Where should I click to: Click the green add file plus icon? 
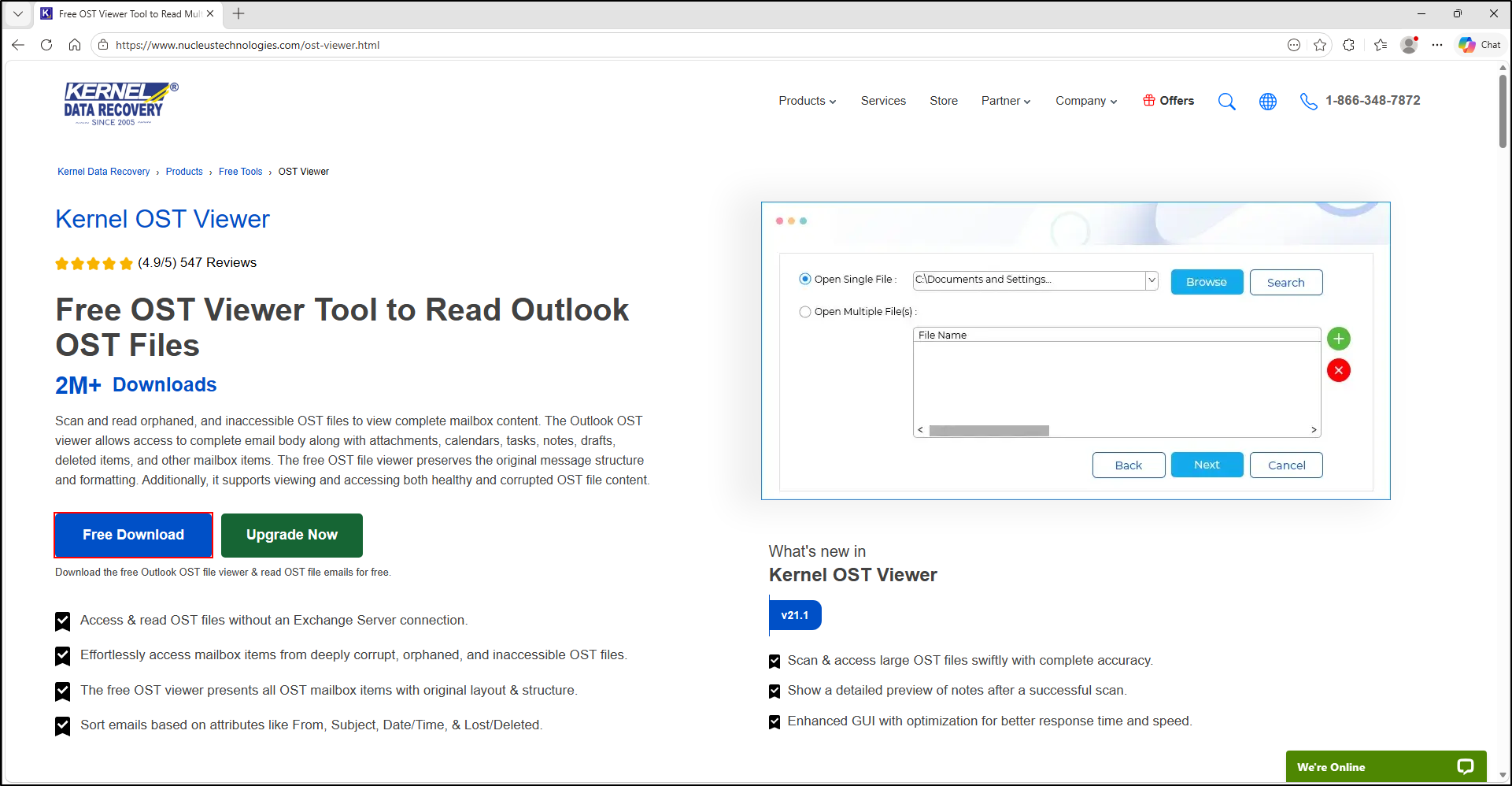tap(1339, 339)
